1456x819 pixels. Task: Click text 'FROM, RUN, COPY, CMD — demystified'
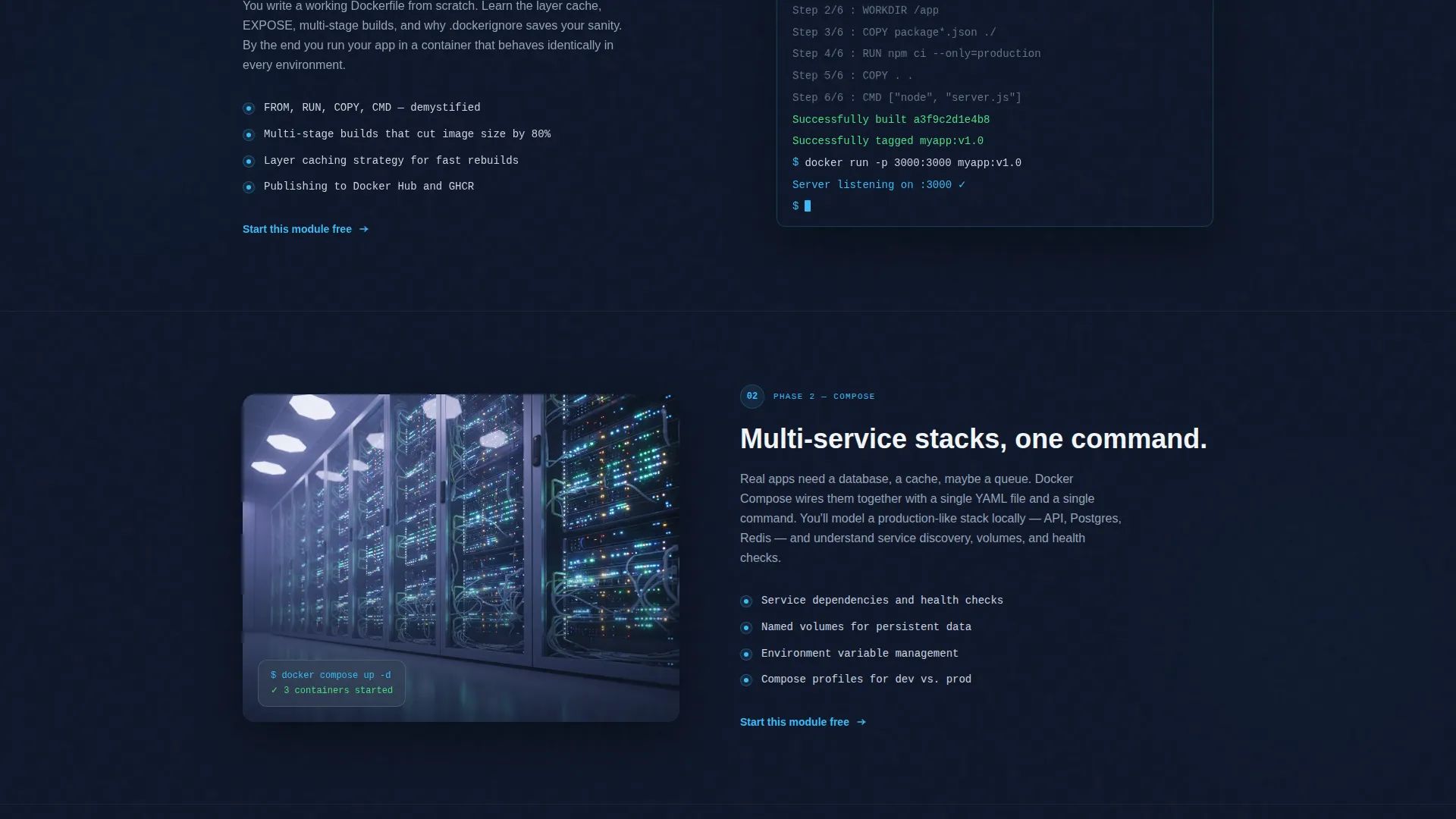(372, 108)
